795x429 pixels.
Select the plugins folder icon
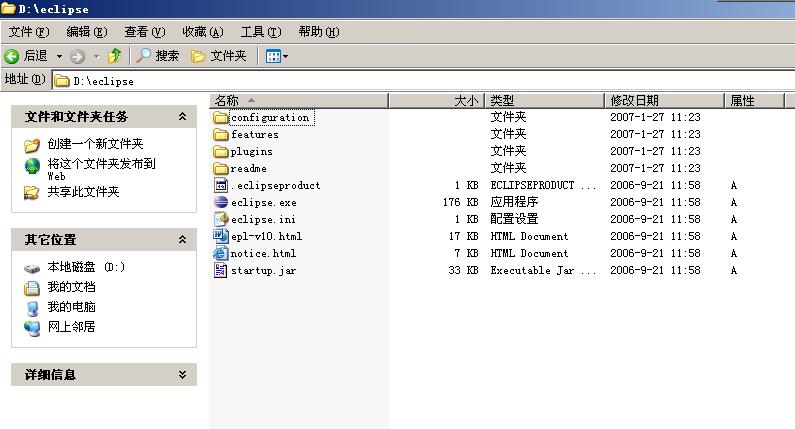(221, 152)
